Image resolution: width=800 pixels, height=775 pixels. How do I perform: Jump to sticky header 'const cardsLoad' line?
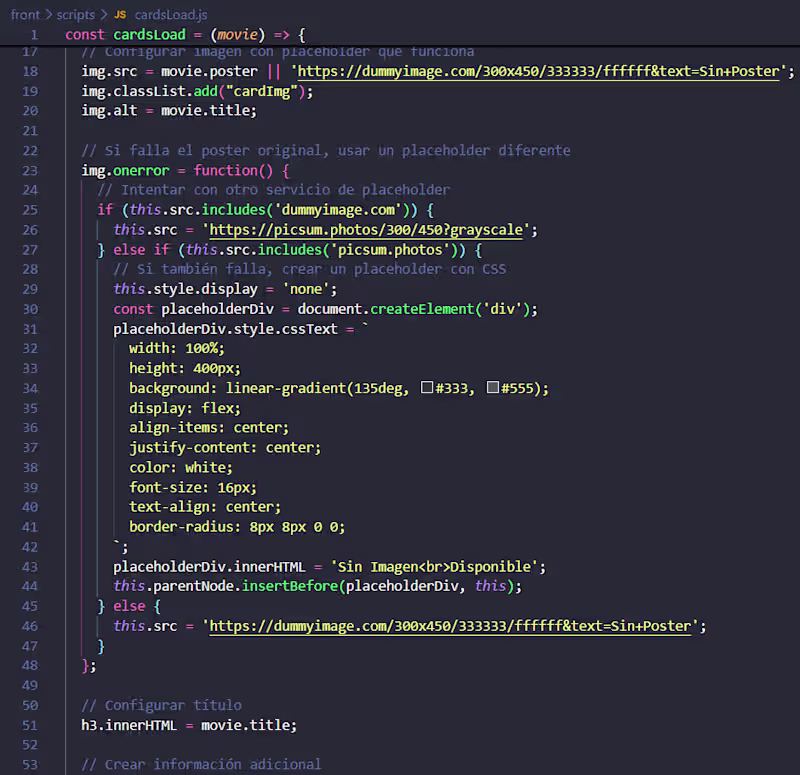185,35
